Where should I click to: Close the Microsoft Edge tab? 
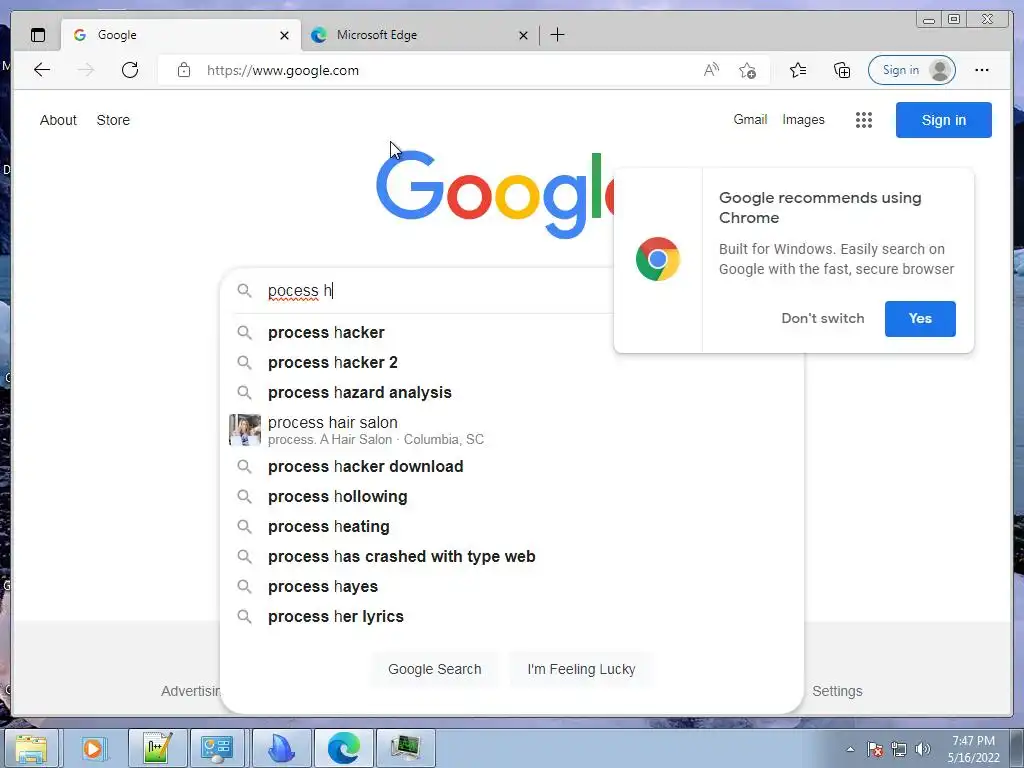(x=523, y=35)
